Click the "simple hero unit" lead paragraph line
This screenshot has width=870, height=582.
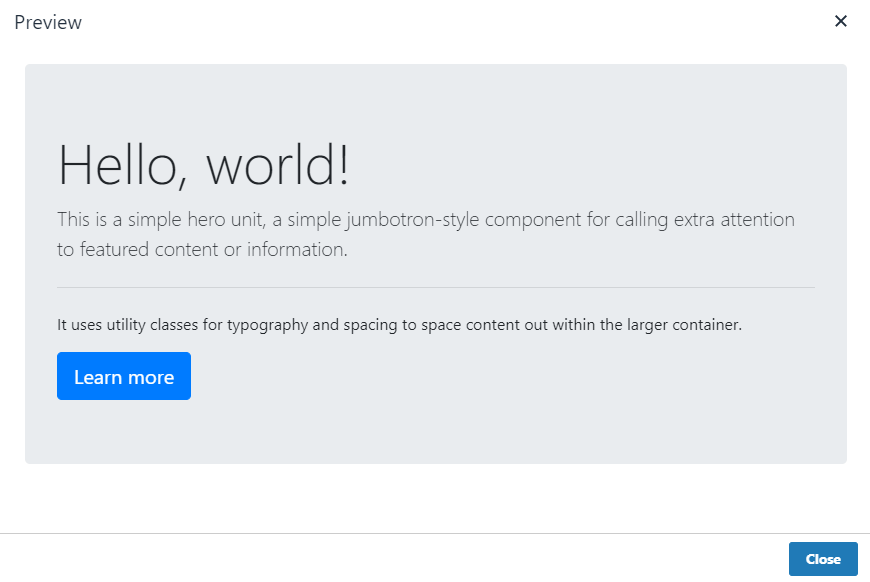point(426,220)
